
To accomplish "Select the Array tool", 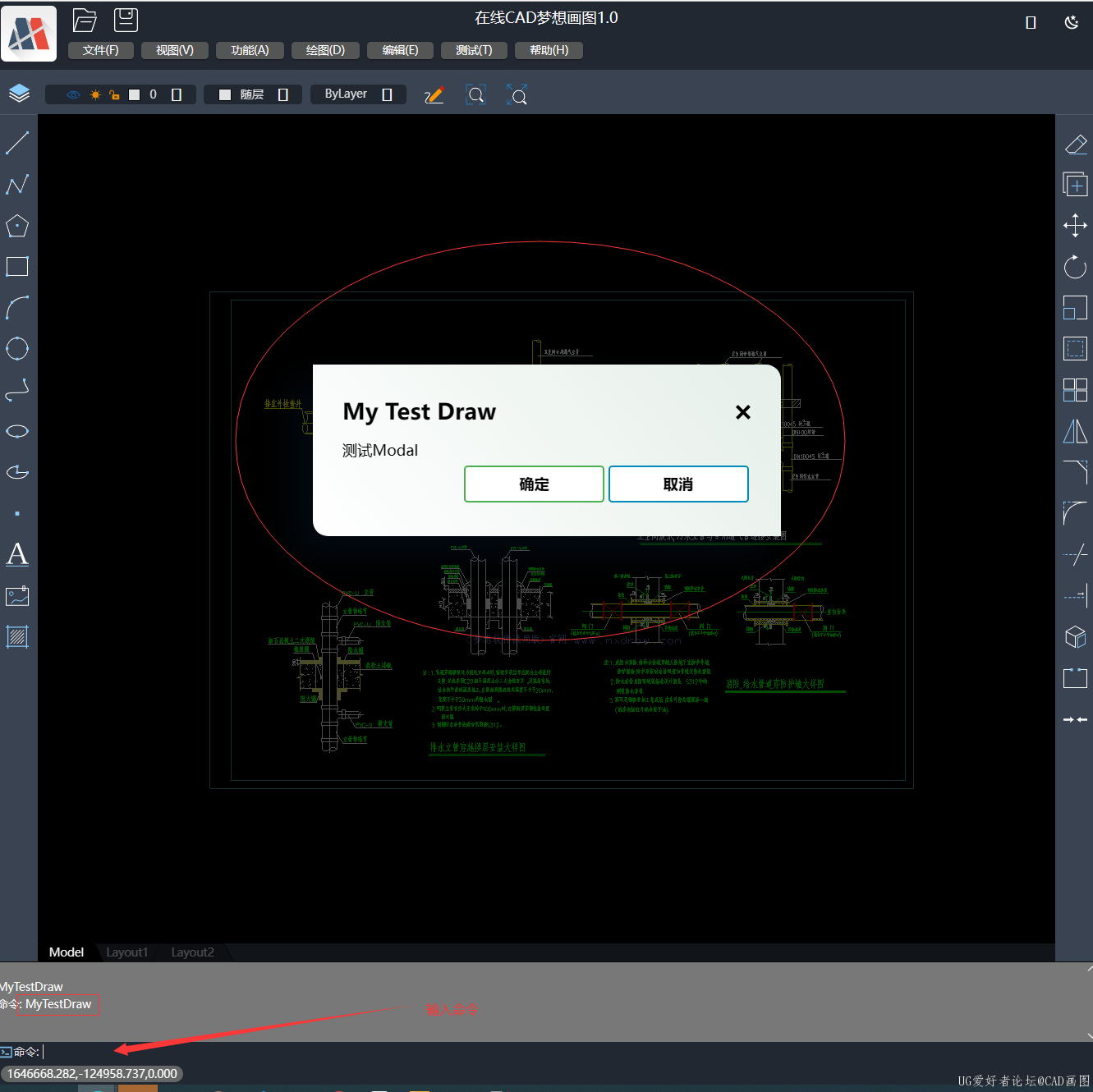I will point(1076,390).
